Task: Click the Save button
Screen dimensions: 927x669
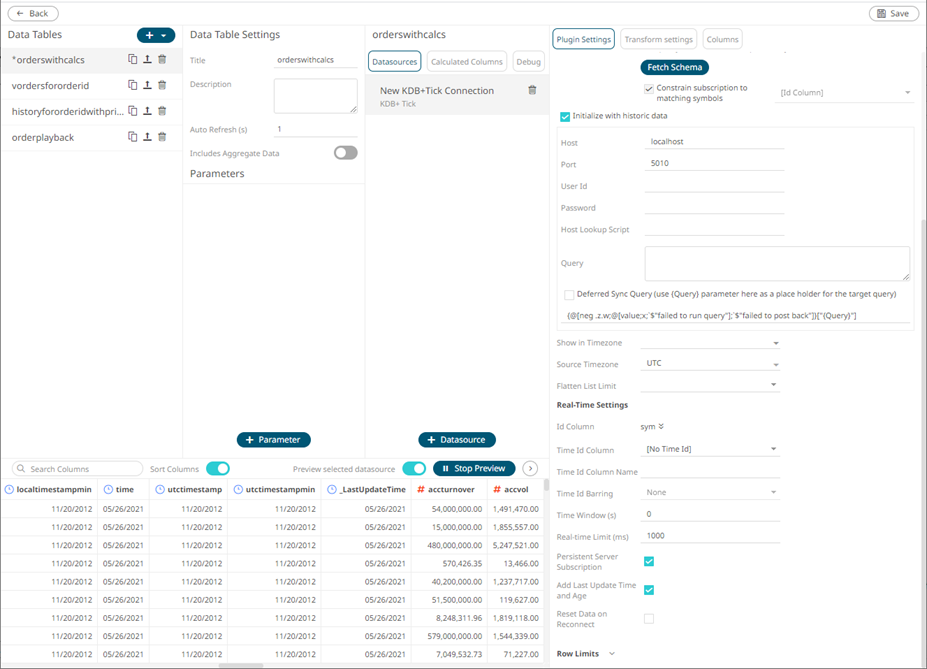Action: click(893, 14)
